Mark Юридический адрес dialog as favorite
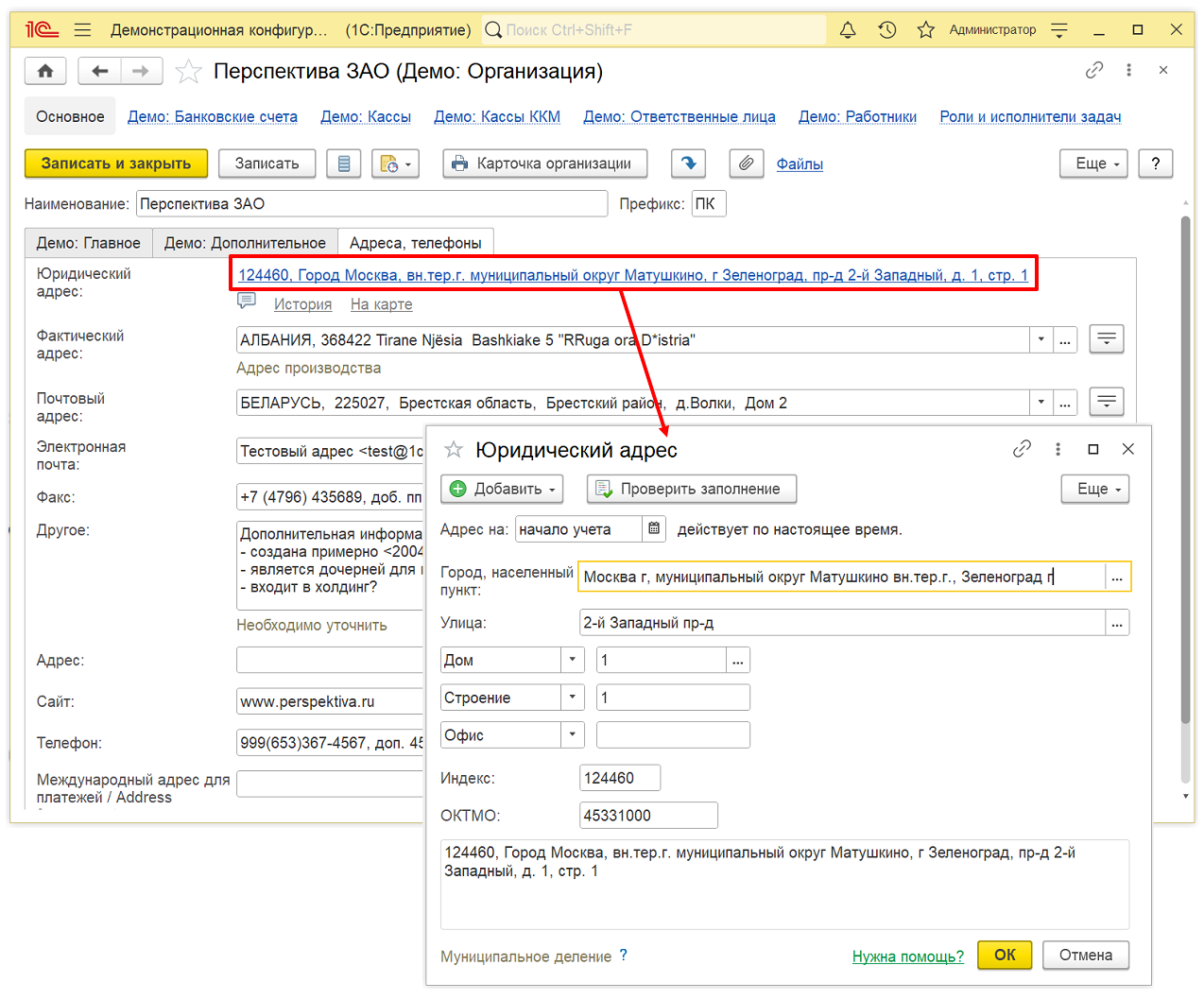Screen dimensions: 1204x1000 click(454, 449)
